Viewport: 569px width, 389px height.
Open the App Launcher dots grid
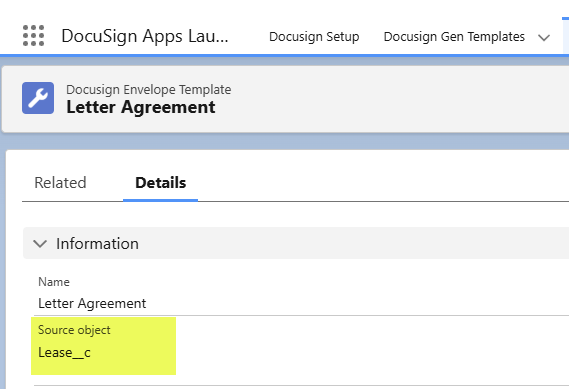(33, 36)
